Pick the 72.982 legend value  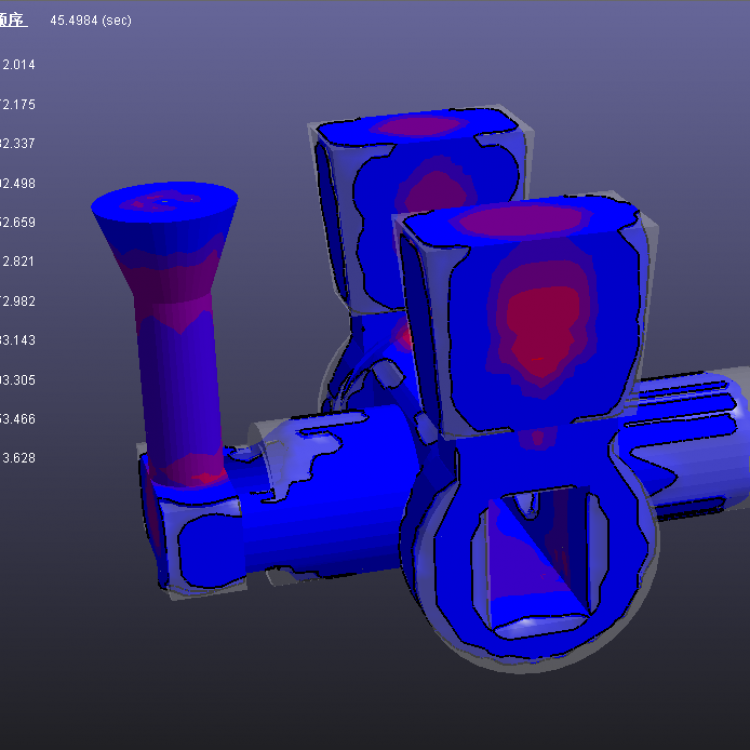tap(18, 301)
